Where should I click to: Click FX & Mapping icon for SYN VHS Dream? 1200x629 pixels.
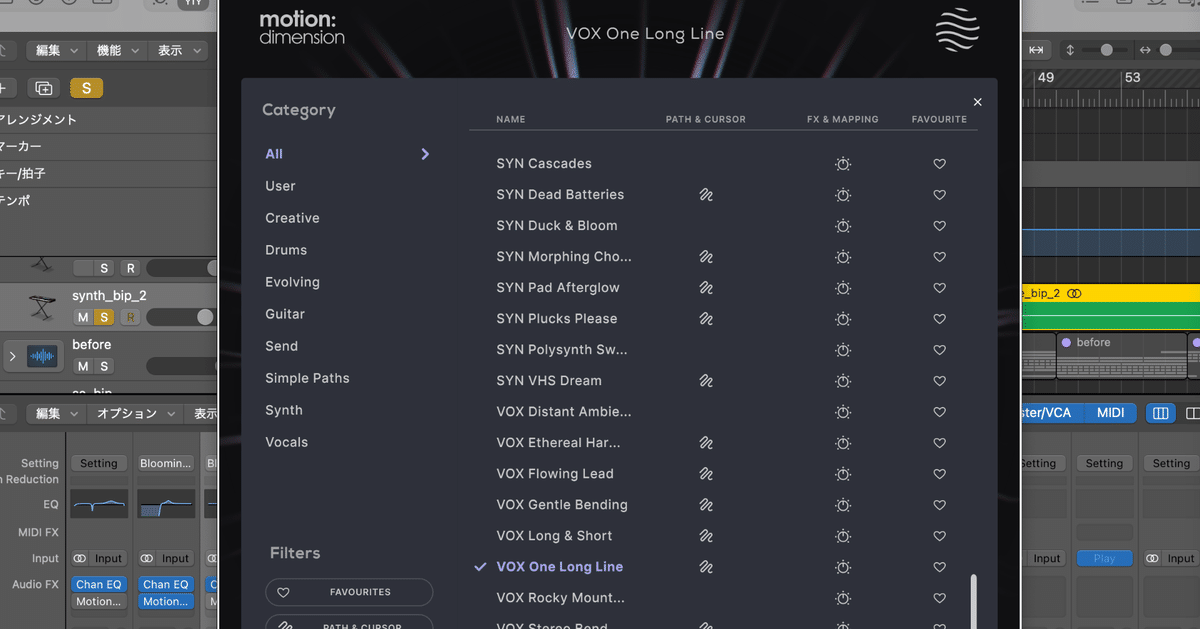click(x=843, y=381)
